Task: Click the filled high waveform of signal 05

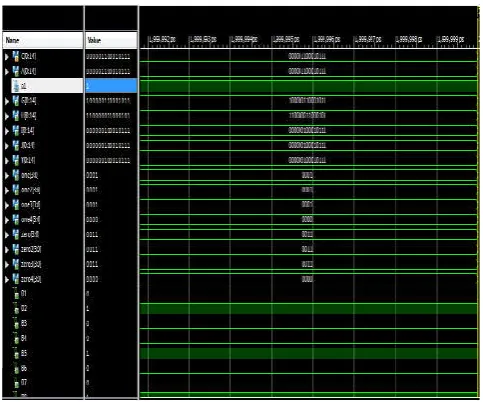Action: pyautogui.click(x=309, y=354)
